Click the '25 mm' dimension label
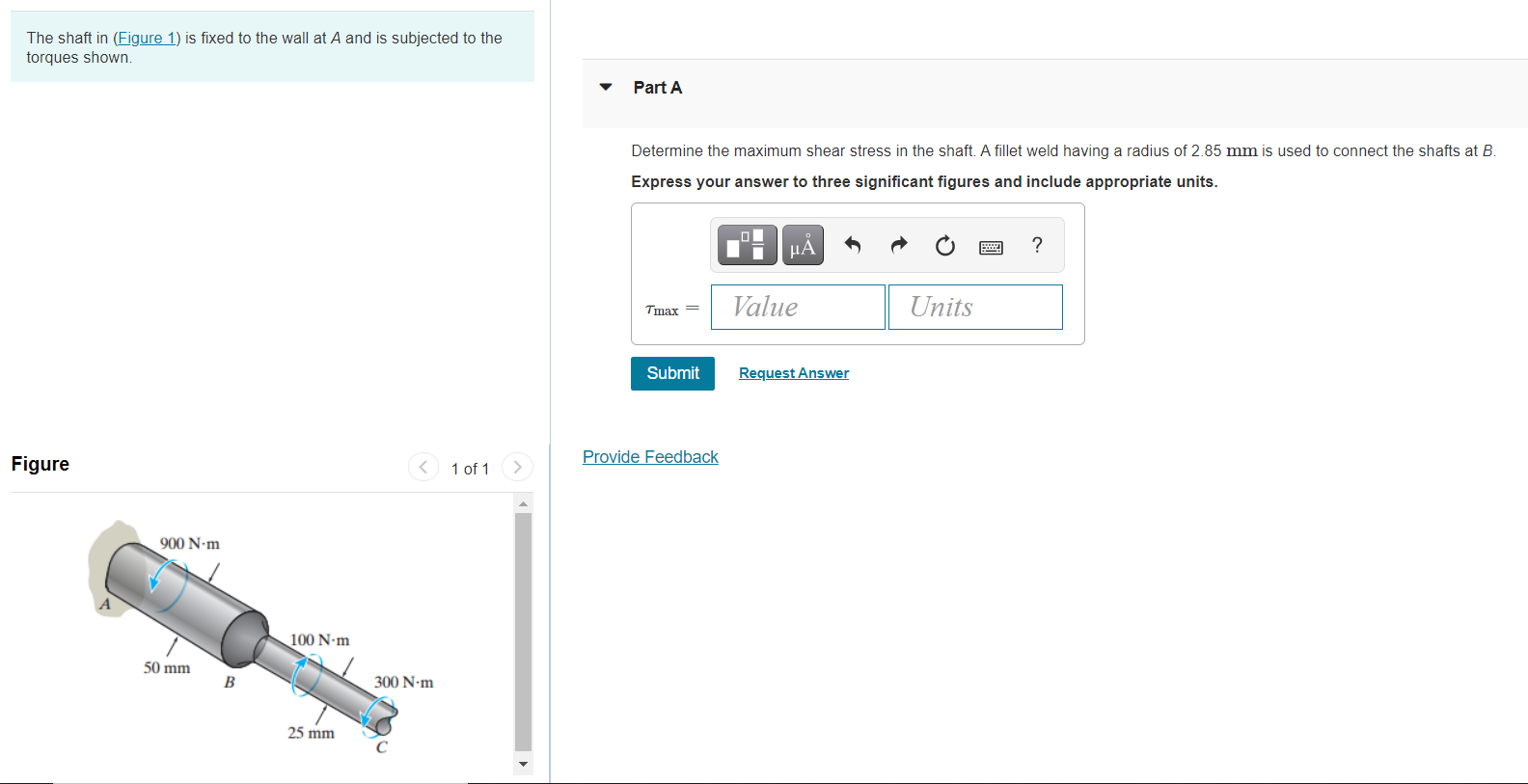Screen dimensions: 1528x784 point(311,733)
